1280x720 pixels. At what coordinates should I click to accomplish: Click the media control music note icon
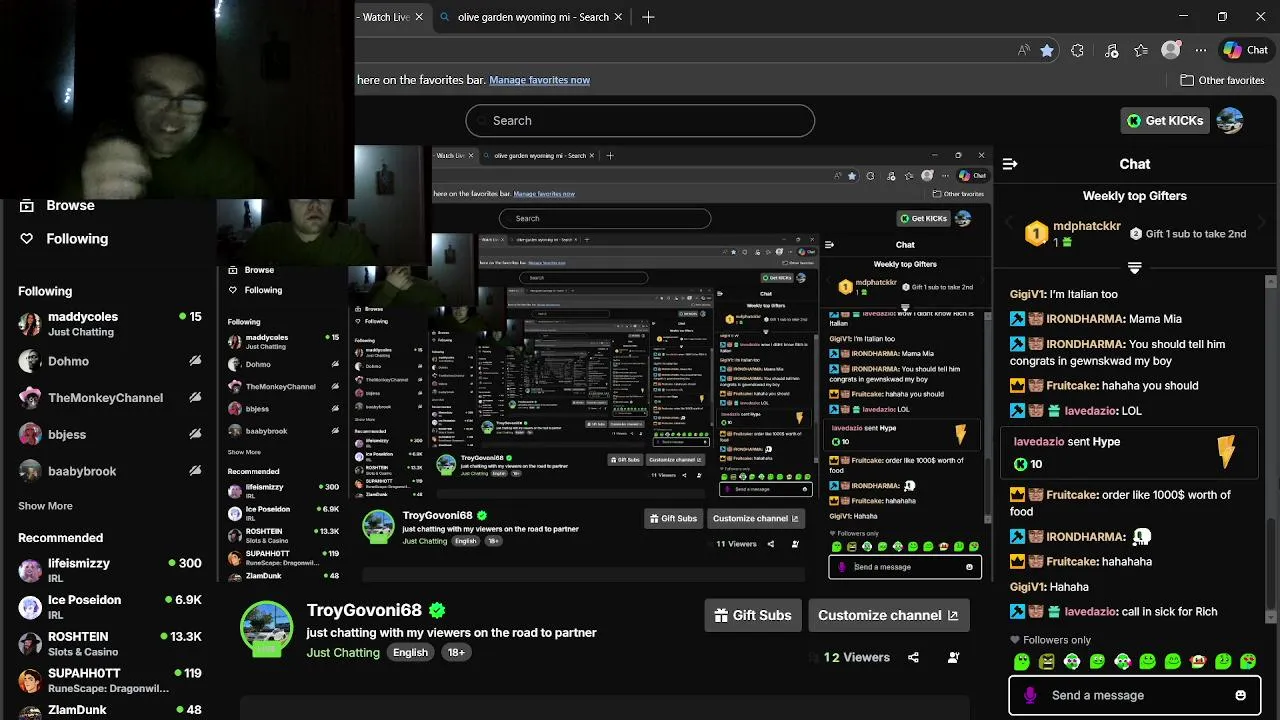[1112, 50]
